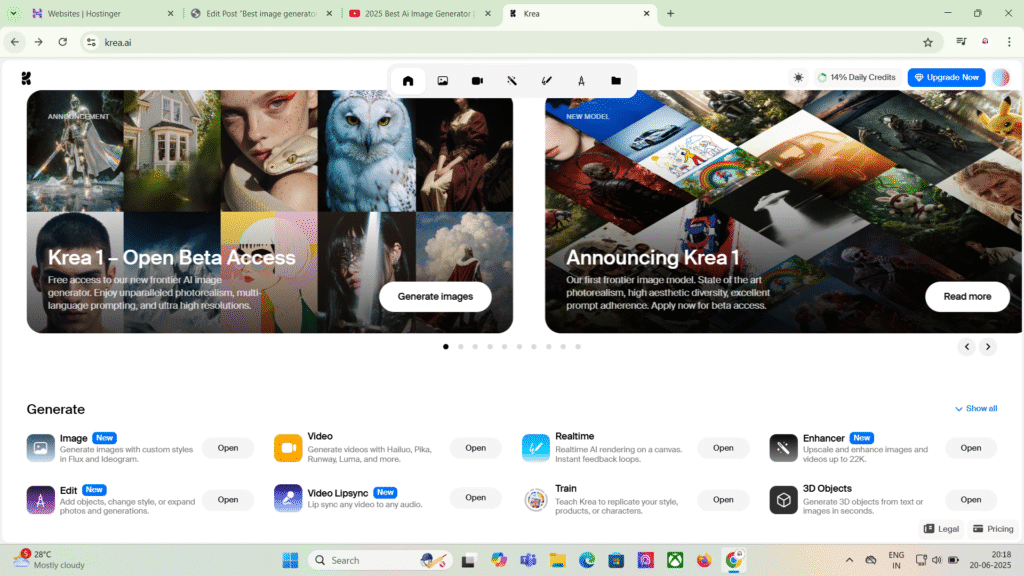Open the Edit tool
1024x576 pixels.
pyautogui.click(x=228, y=500)
